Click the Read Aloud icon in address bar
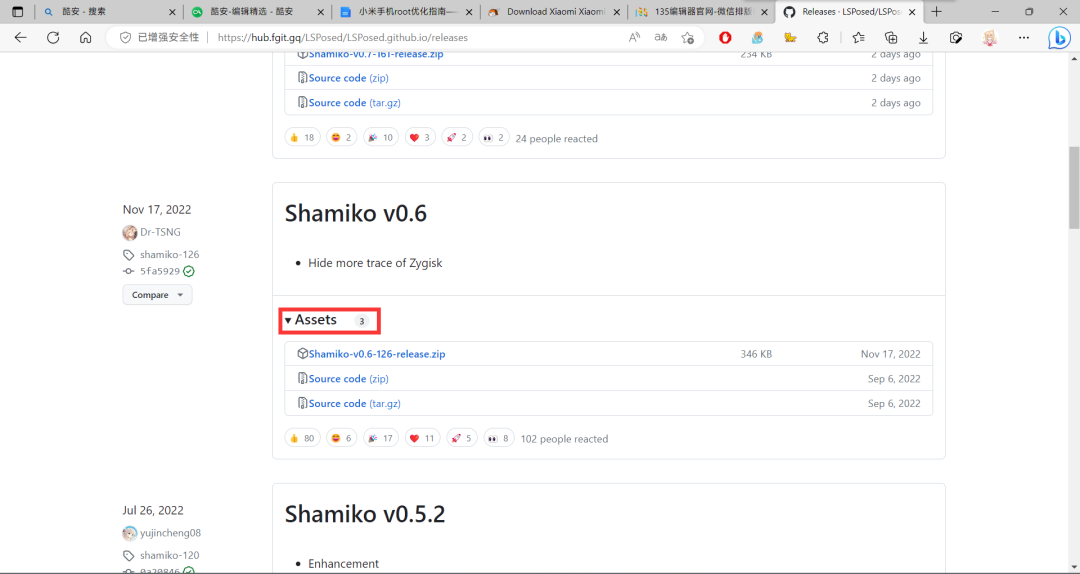The height and width of the screenshot is (574, 1080). point(634,37)
